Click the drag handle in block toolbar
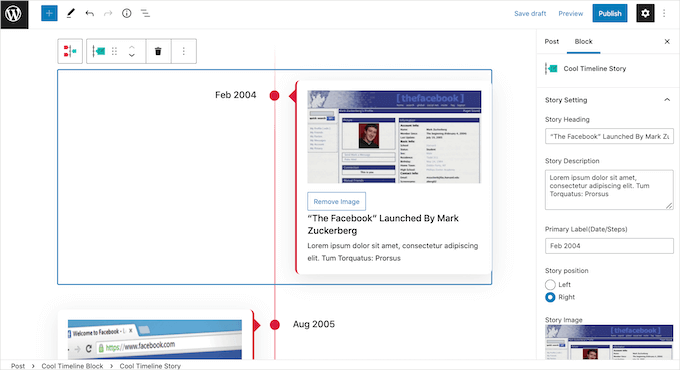The image size is (680, 370). (114, 51)
